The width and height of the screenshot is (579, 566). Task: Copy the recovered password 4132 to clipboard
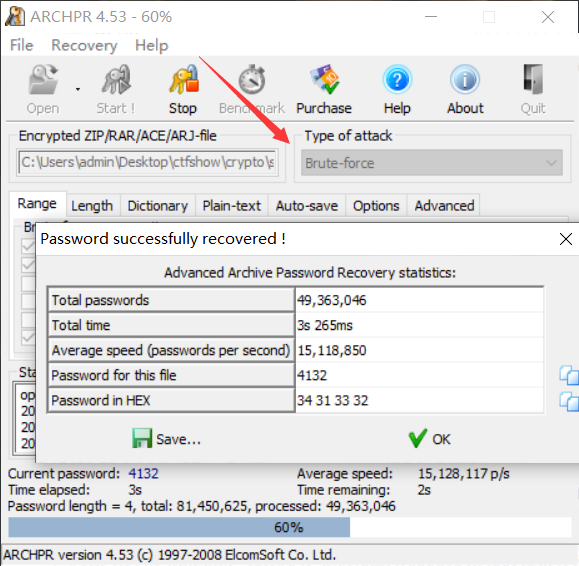click(569, 375)
